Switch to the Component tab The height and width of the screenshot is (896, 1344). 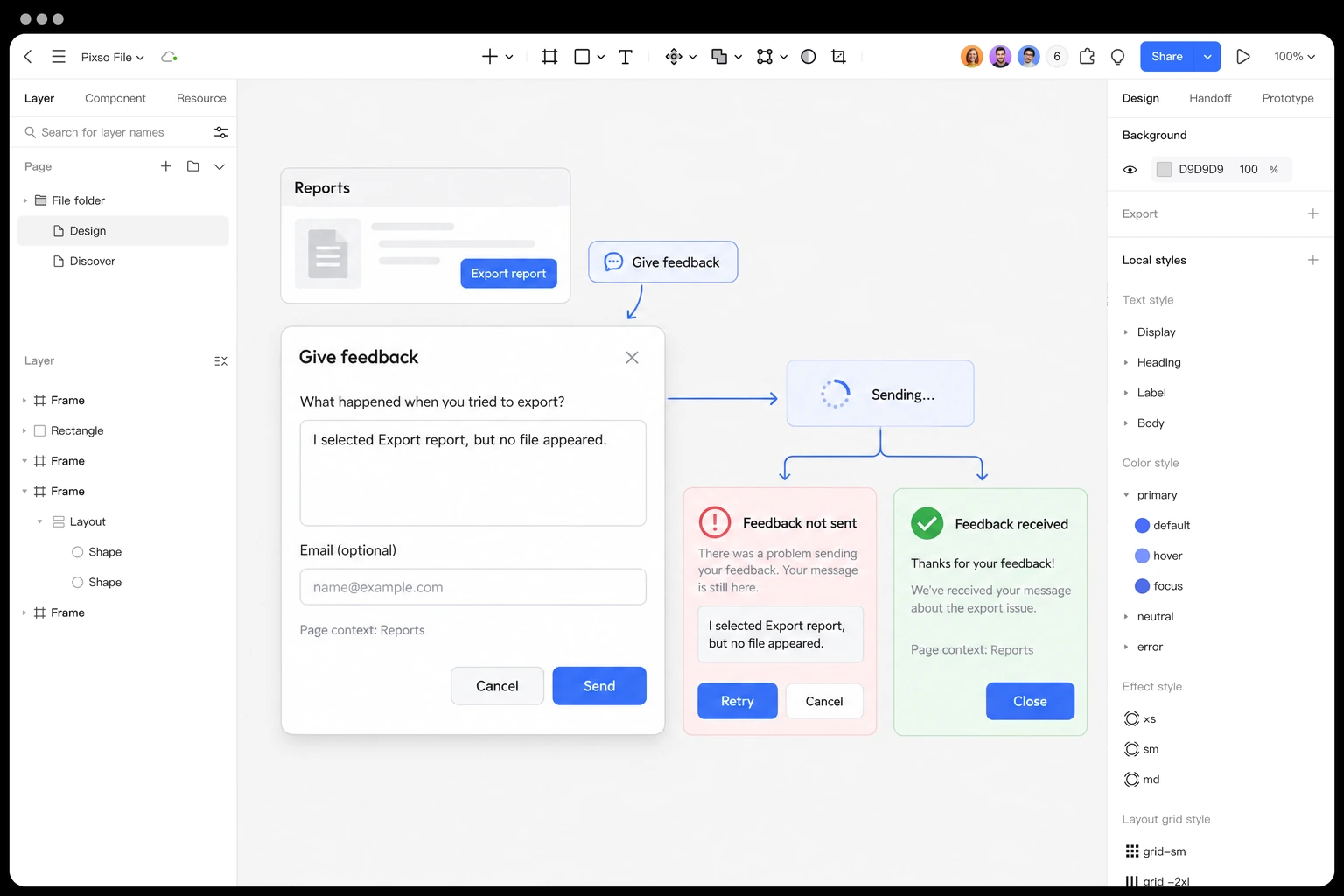115,98
